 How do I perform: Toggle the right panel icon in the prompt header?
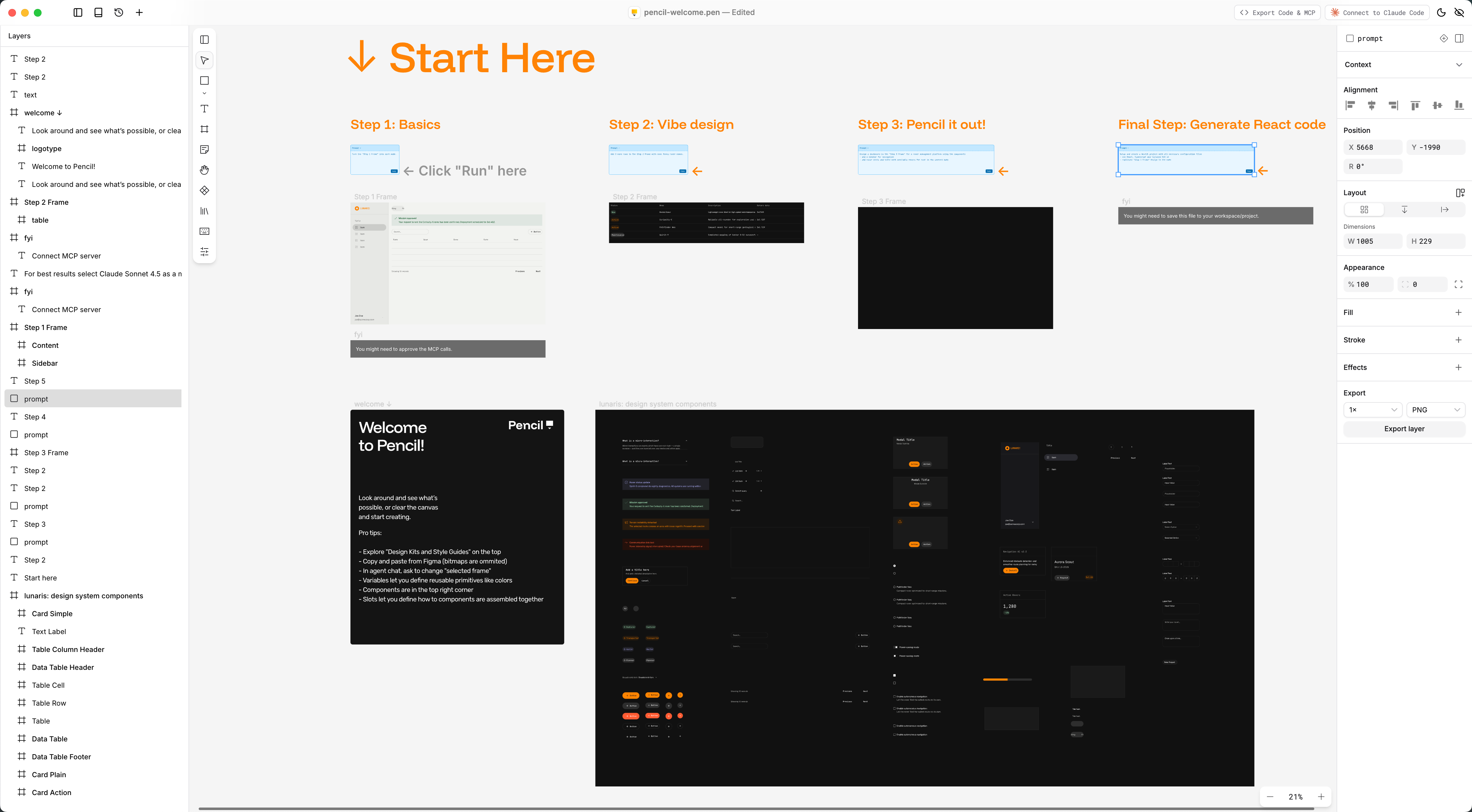(1459, 38)
